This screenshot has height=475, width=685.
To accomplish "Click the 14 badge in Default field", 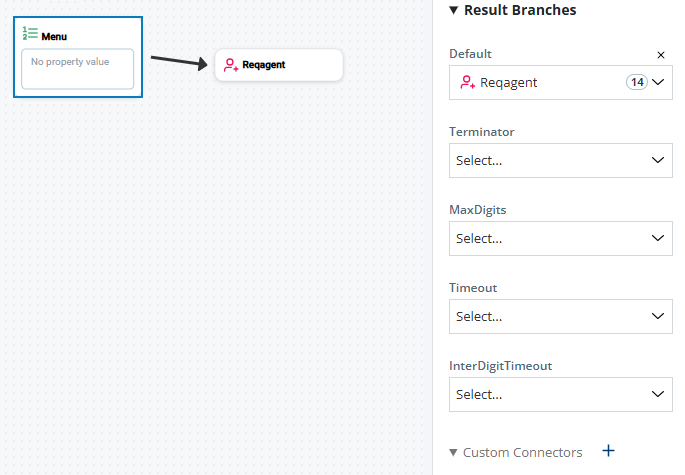I will [x=637, y=82].
